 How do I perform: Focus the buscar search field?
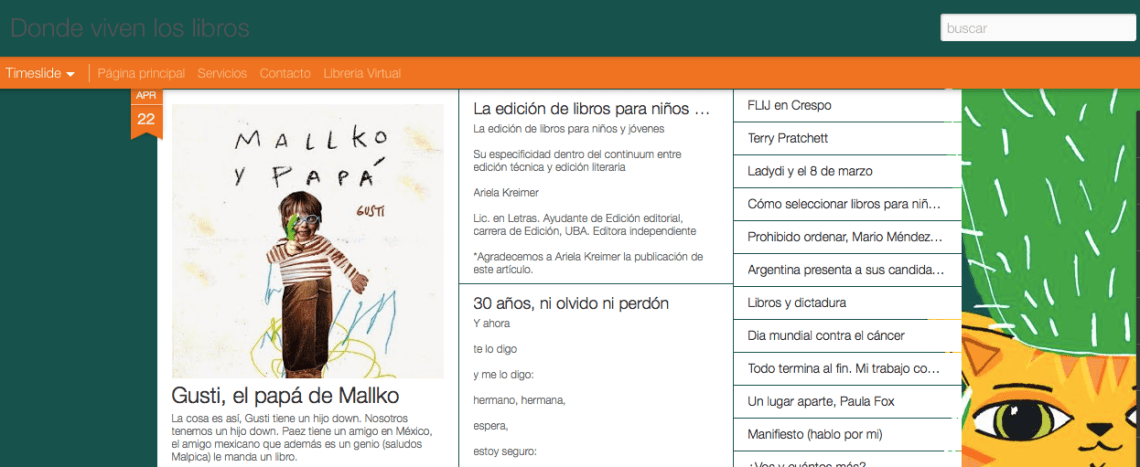1037,28
